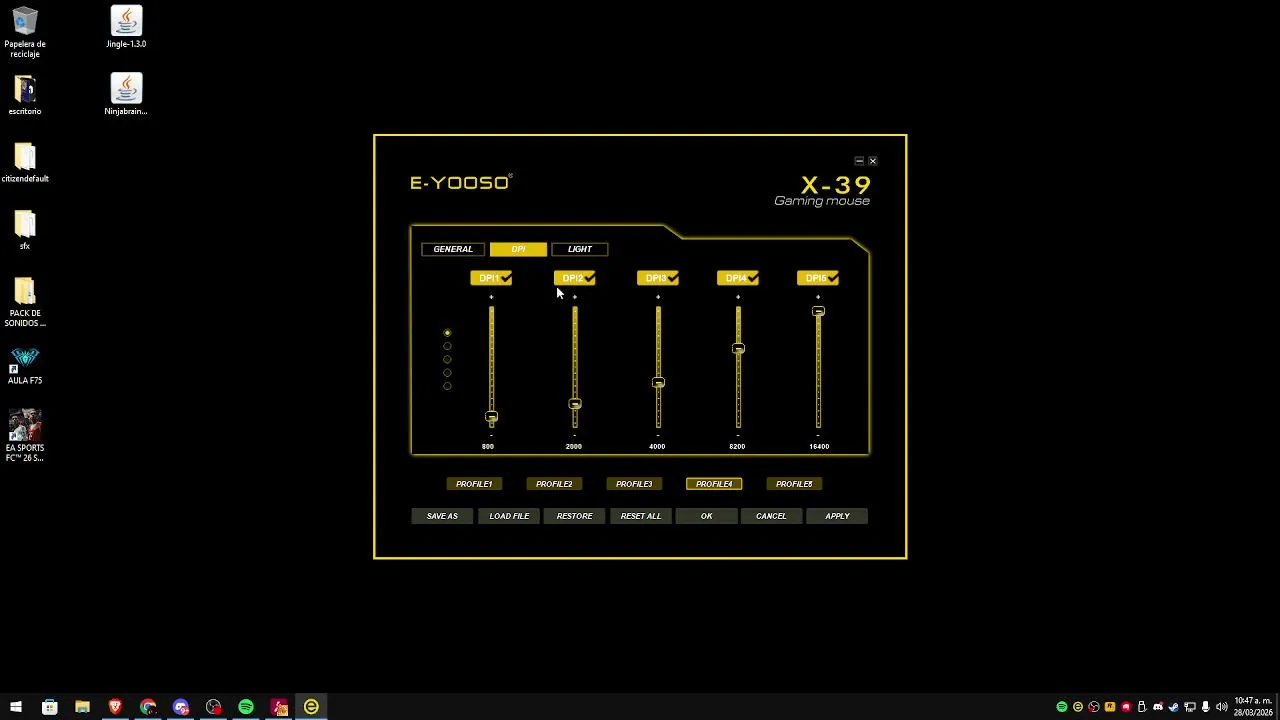Open Discord from taskbar
Screen dimensions: 1280x720
coord(181,707)
